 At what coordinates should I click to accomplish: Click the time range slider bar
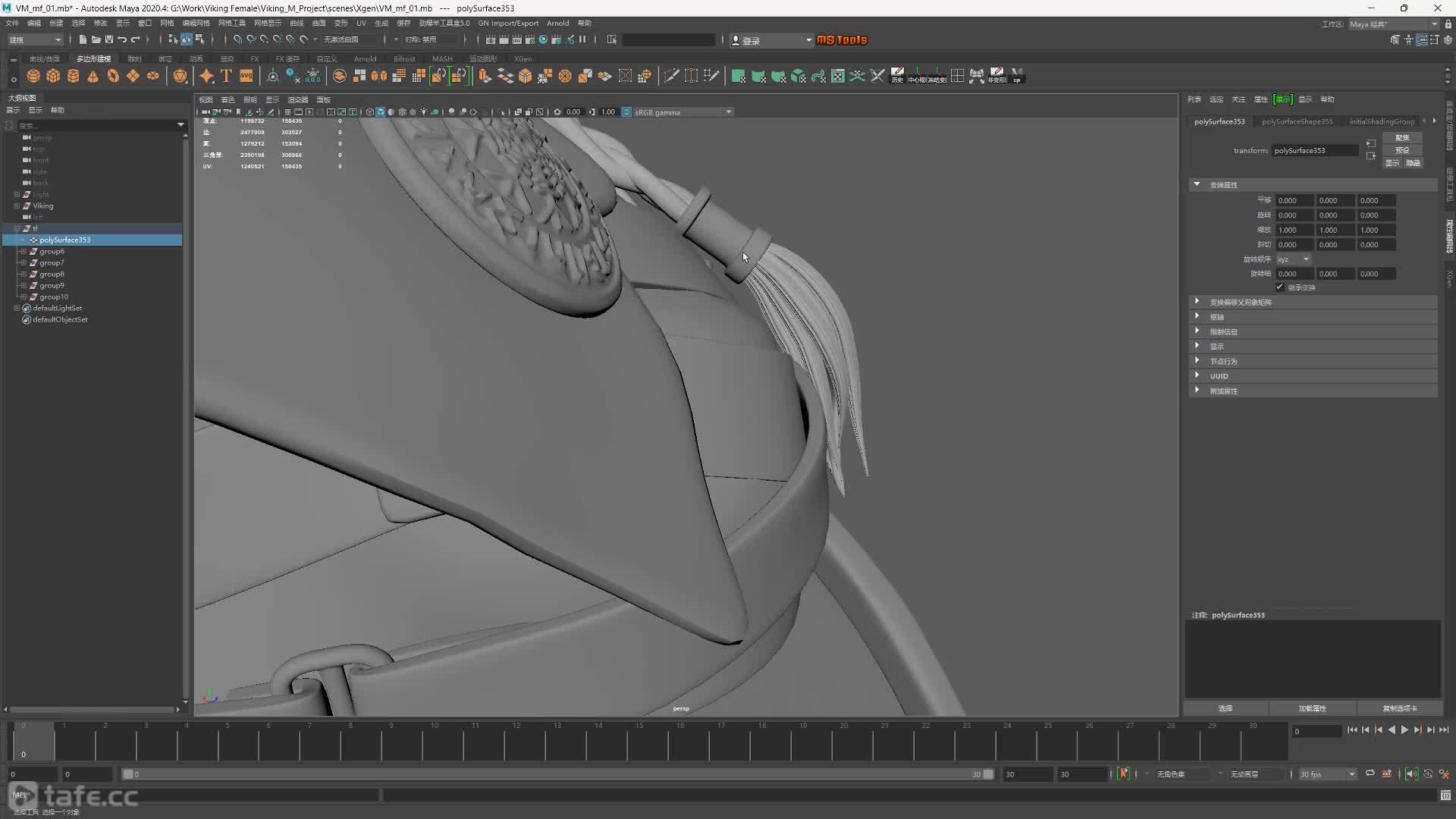(558, 774)
